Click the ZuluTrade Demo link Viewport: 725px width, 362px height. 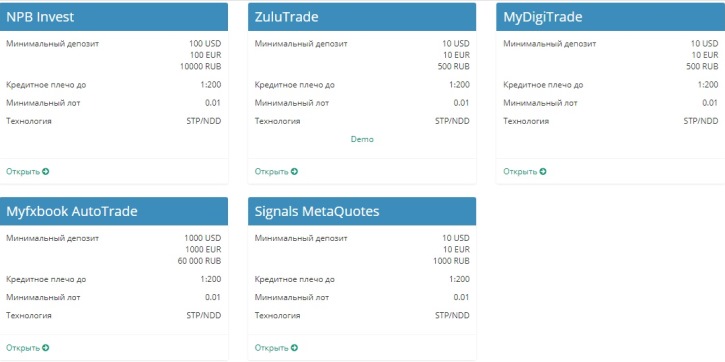362,139
